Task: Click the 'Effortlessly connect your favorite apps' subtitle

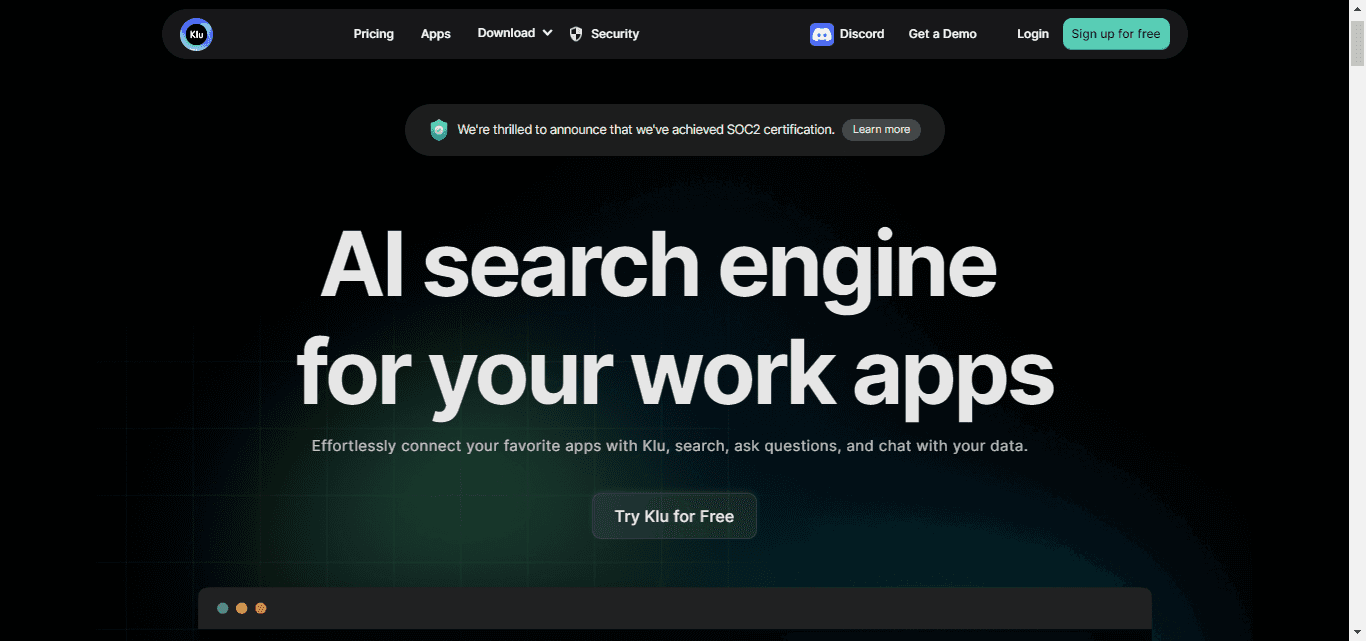Action: click(x=669, y=446)
